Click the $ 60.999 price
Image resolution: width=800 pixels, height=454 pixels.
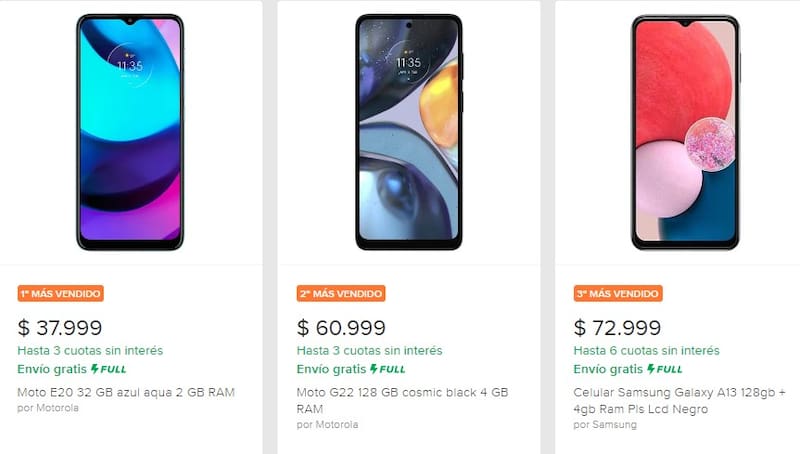(x=339, y=327)
